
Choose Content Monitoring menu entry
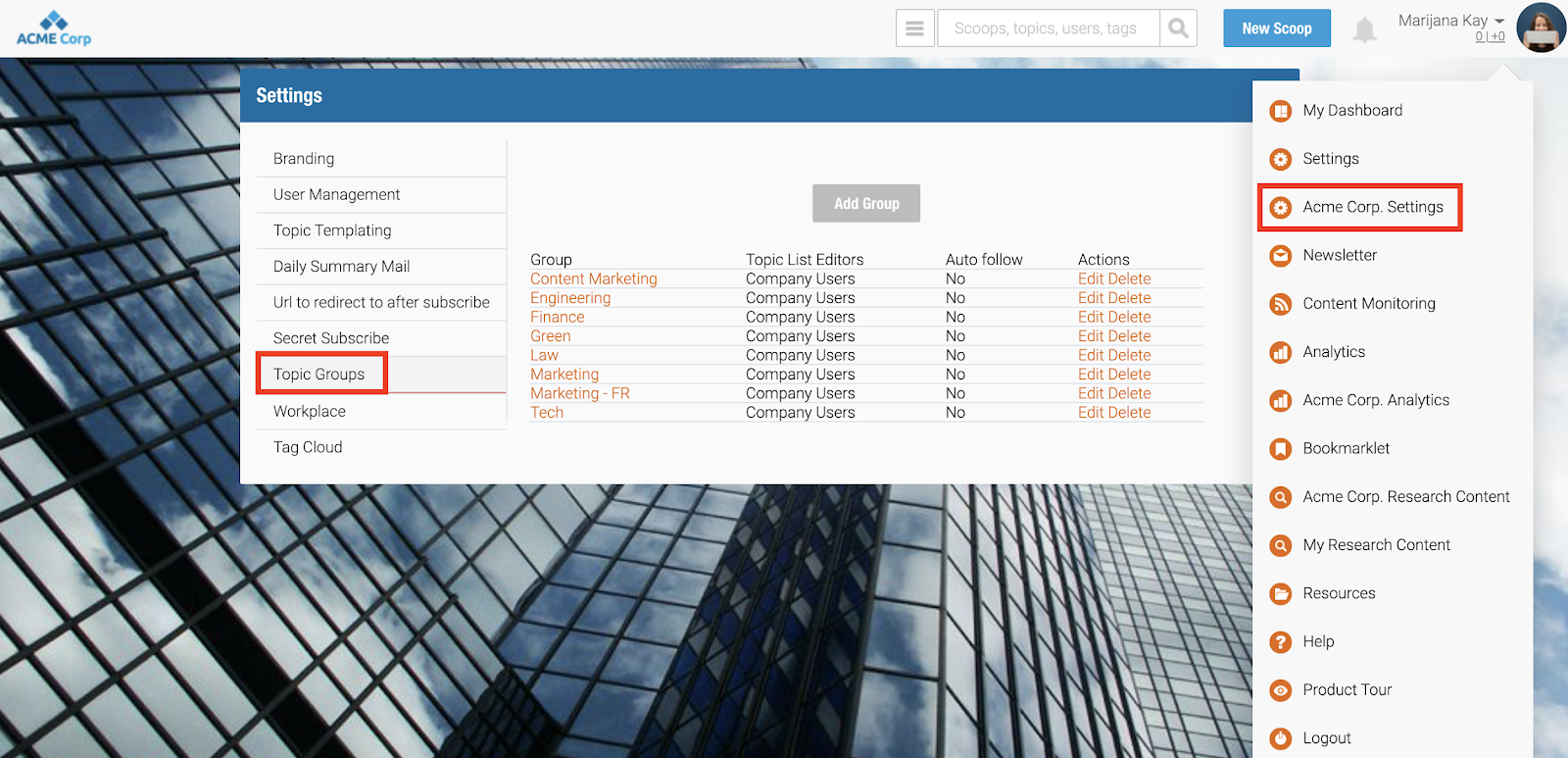(1369, 304)
